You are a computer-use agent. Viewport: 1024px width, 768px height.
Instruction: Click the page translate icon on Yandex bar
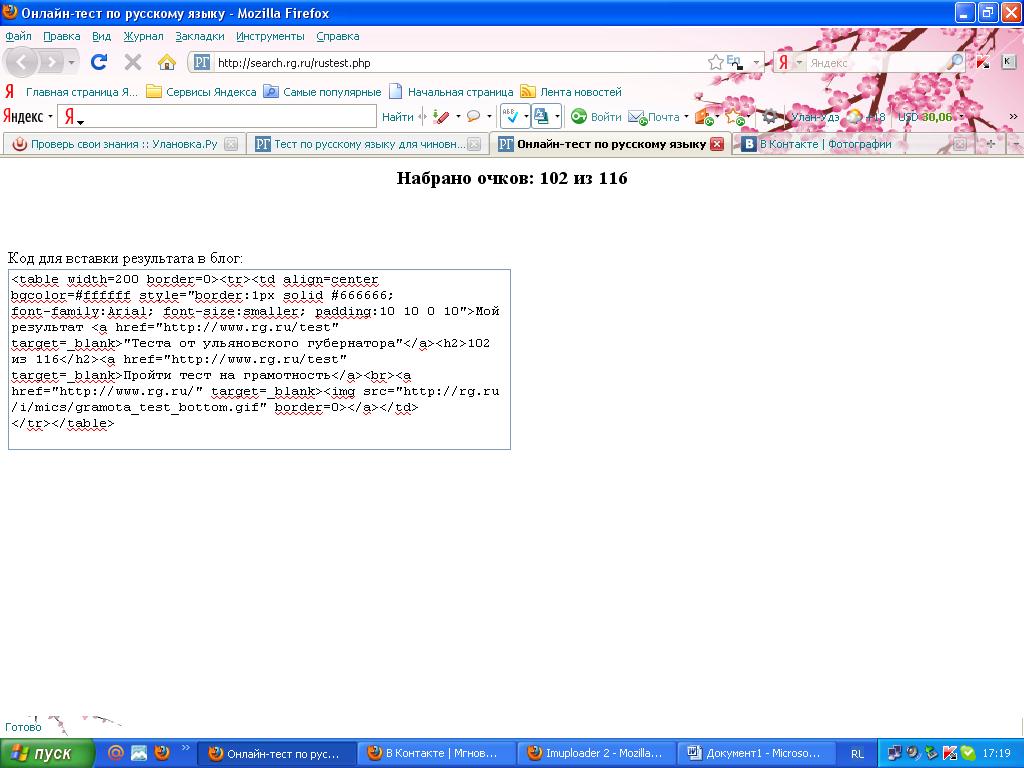[x=541, y=116]
